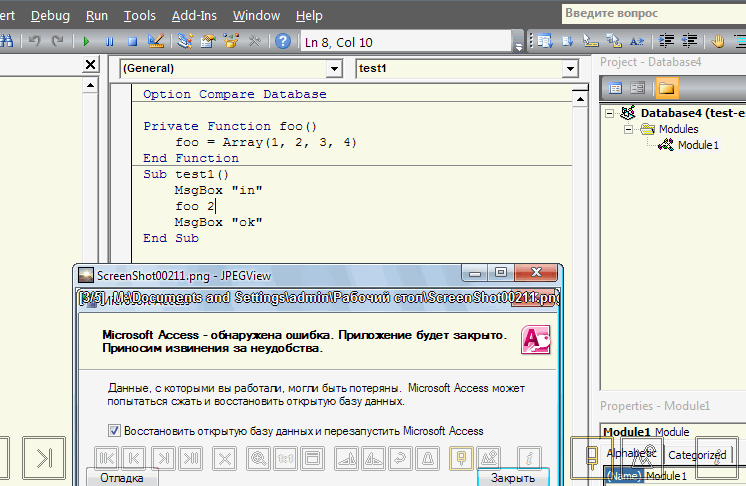
Task: Click the Quick Info icon
Action: [590, 41]
